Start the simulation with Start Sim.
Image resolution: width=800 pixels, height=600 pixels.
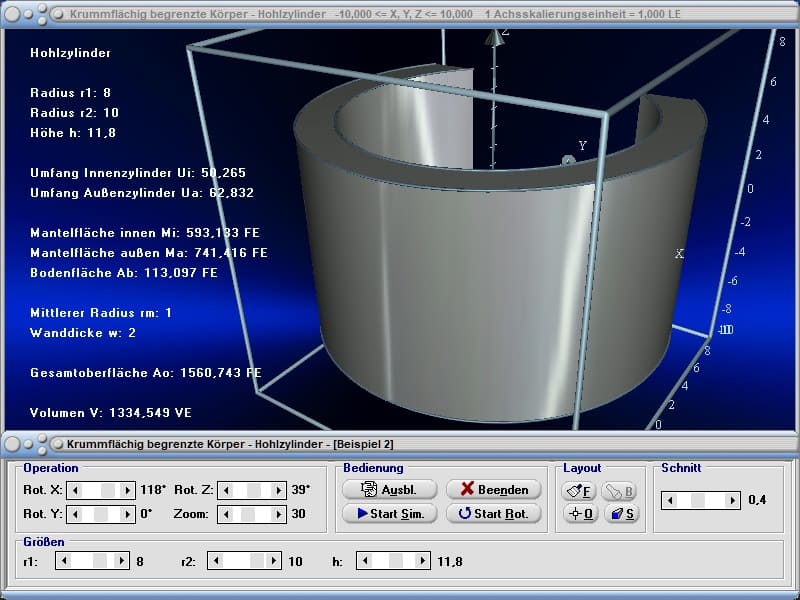[x=390, y=513]
